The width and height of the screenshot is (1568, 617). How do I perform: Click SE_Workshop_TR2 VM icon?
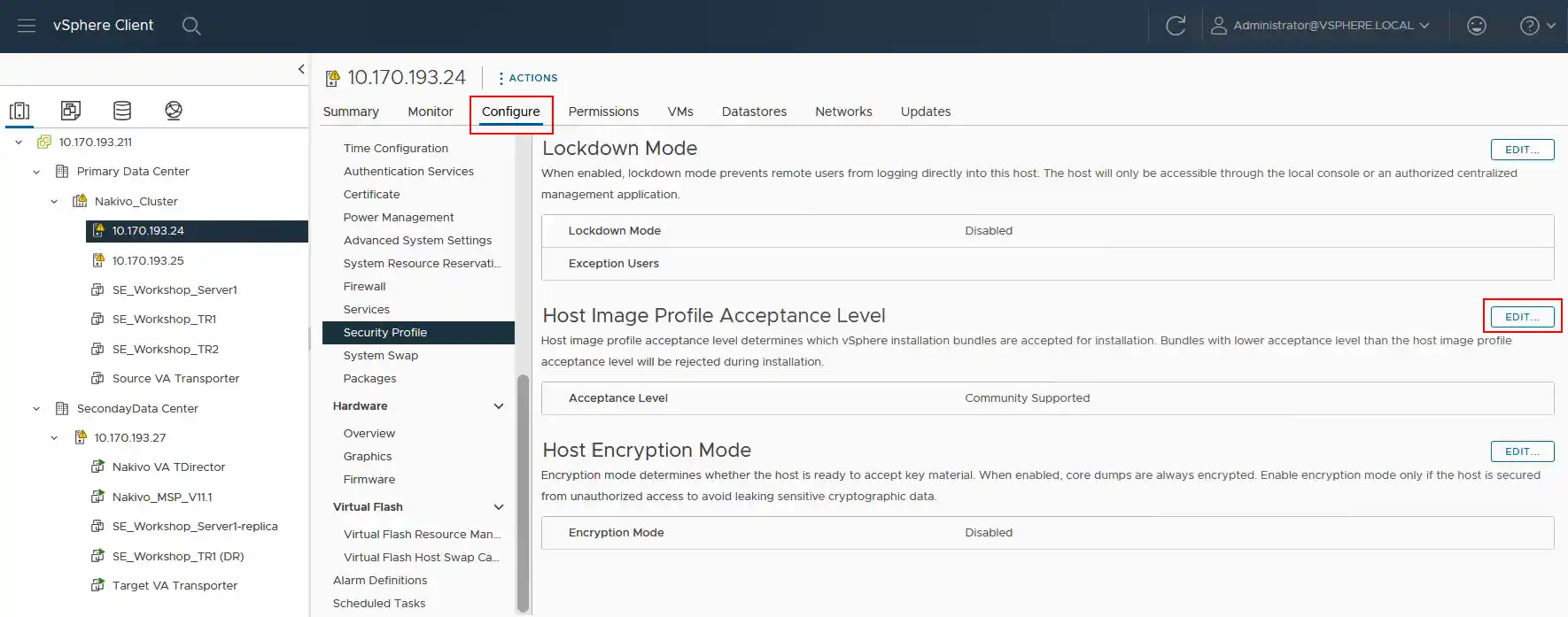coord(98,349)
